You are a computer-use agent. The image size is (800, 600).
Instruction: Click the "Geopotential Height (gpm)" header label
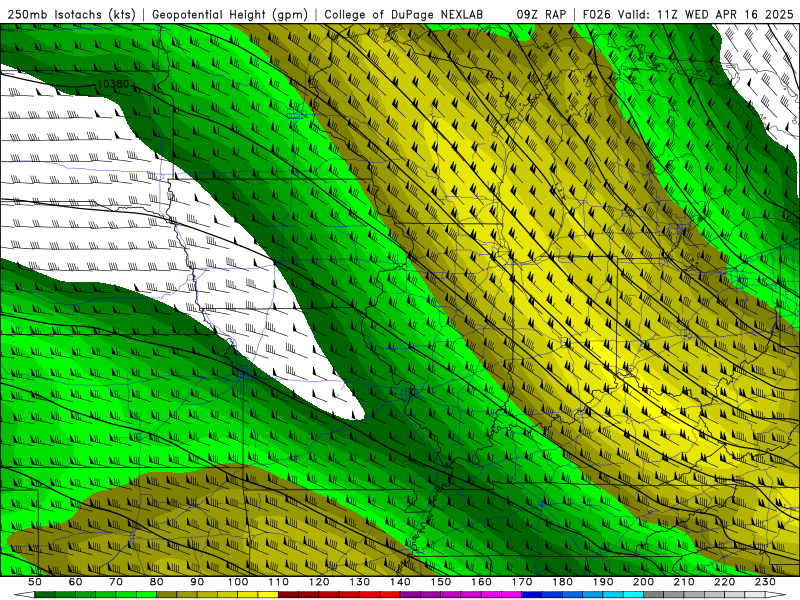230,15
